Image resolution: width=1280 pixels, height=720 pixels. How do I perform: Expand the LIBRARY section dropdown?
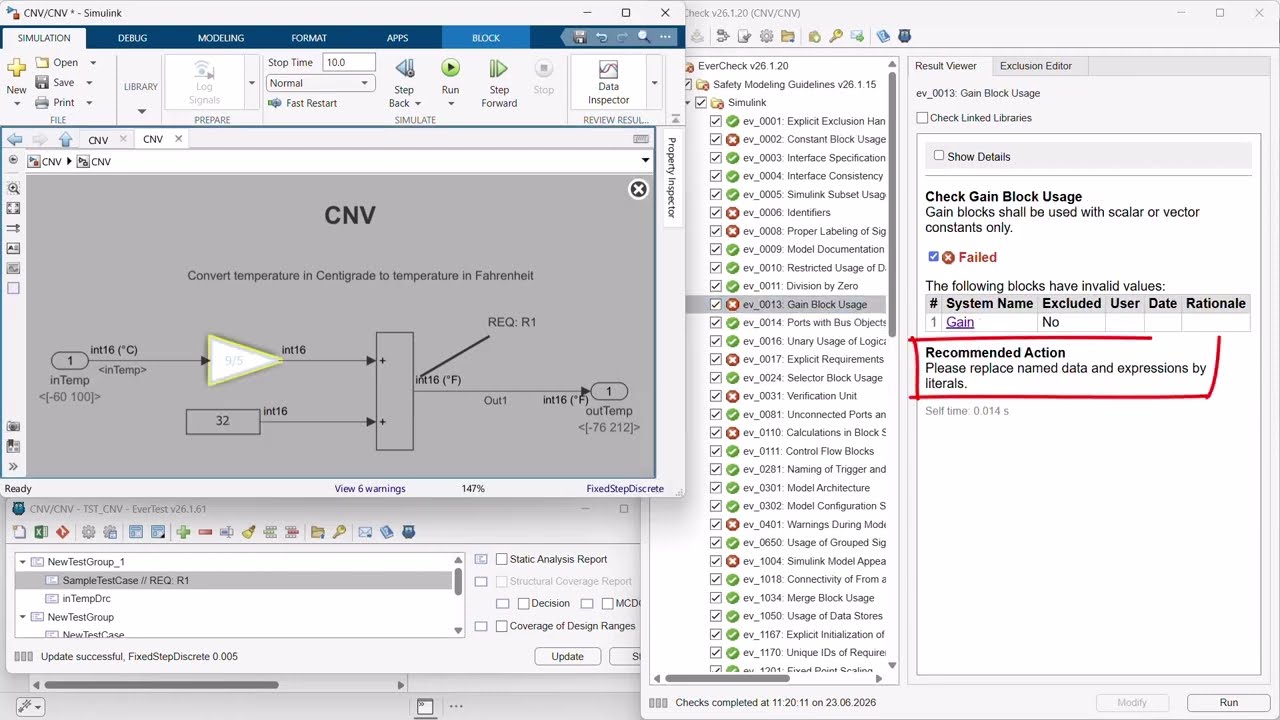click(x=141, y=111)
